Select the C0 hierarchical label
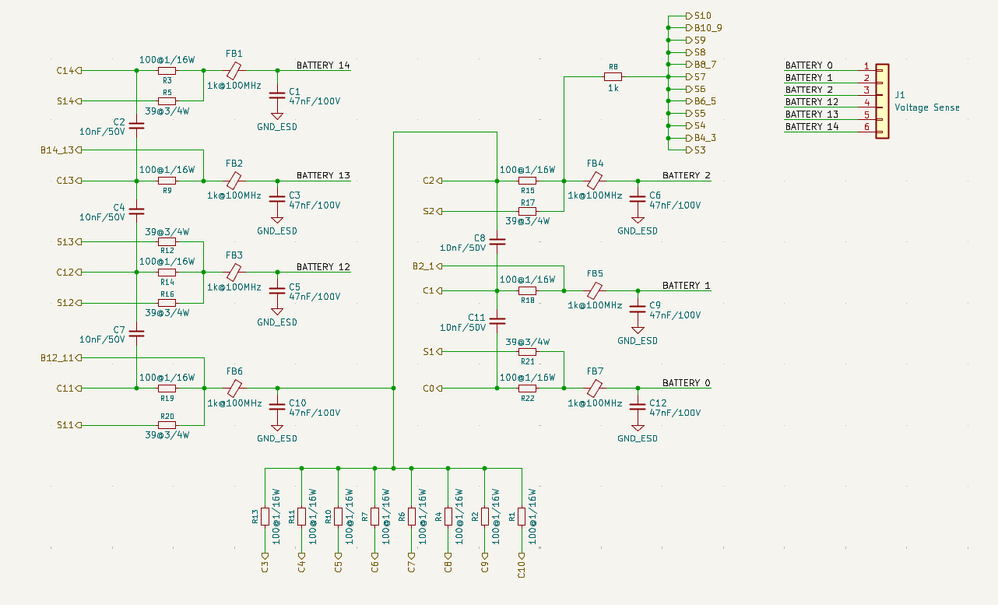 click(x=432, y=388)
